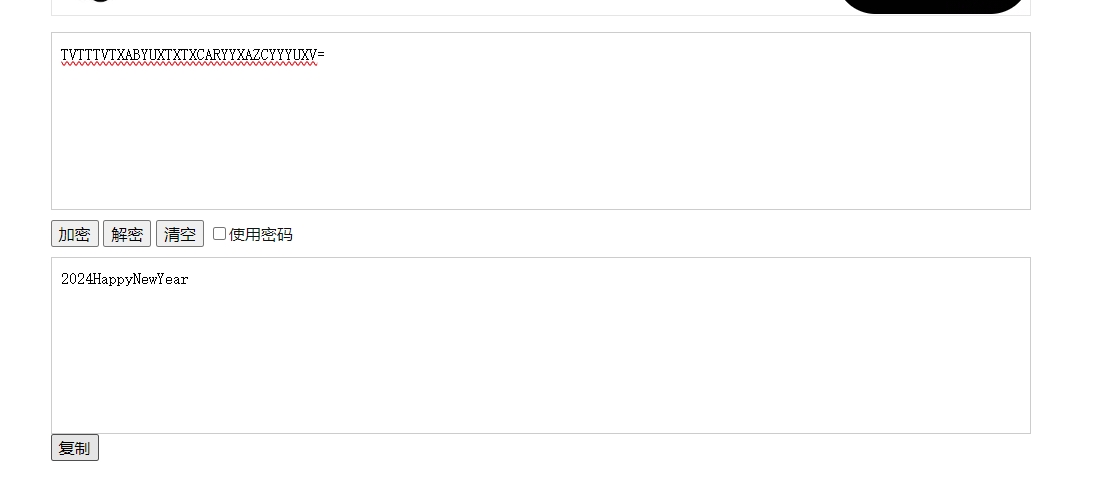Place cursor before the first ciphertext letter
Viewport: 1108px width, 480px height.
pyautogui.click(x=61, y=54)
